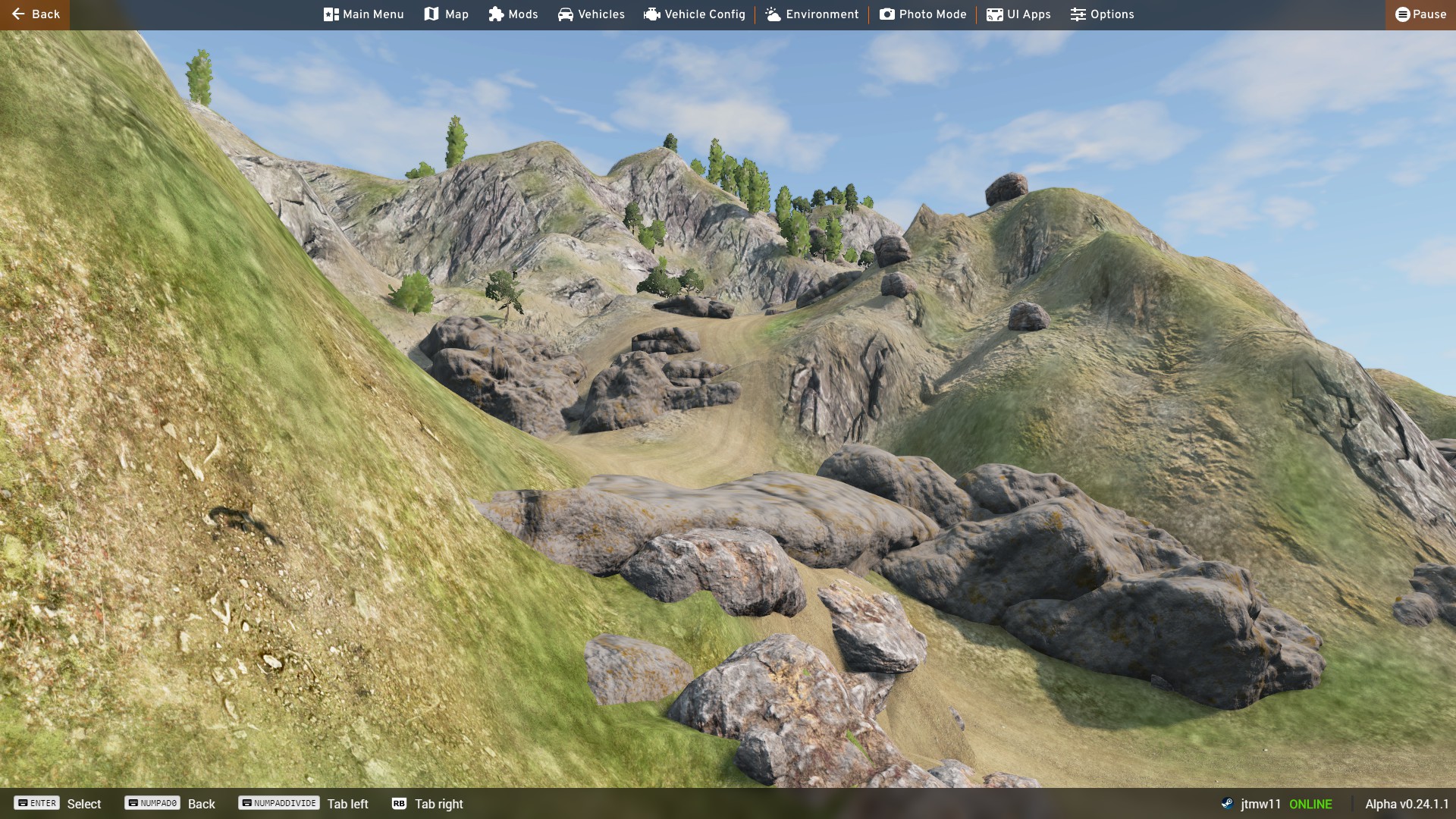Open Photo Mode camera icon

point(886,14)
